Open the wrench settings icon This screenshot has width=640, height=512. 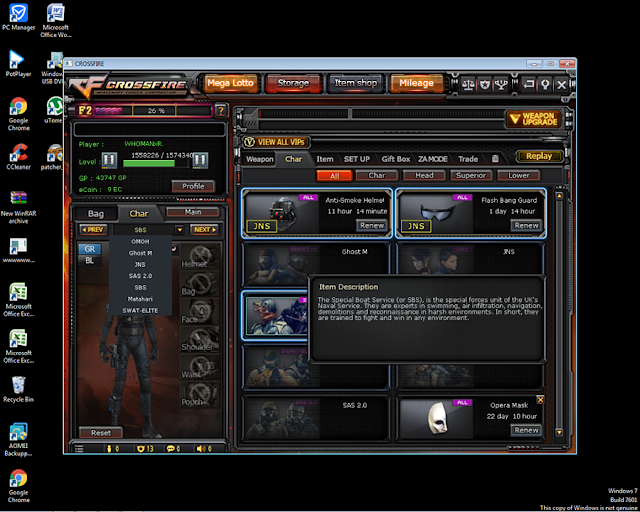point(545,85)
